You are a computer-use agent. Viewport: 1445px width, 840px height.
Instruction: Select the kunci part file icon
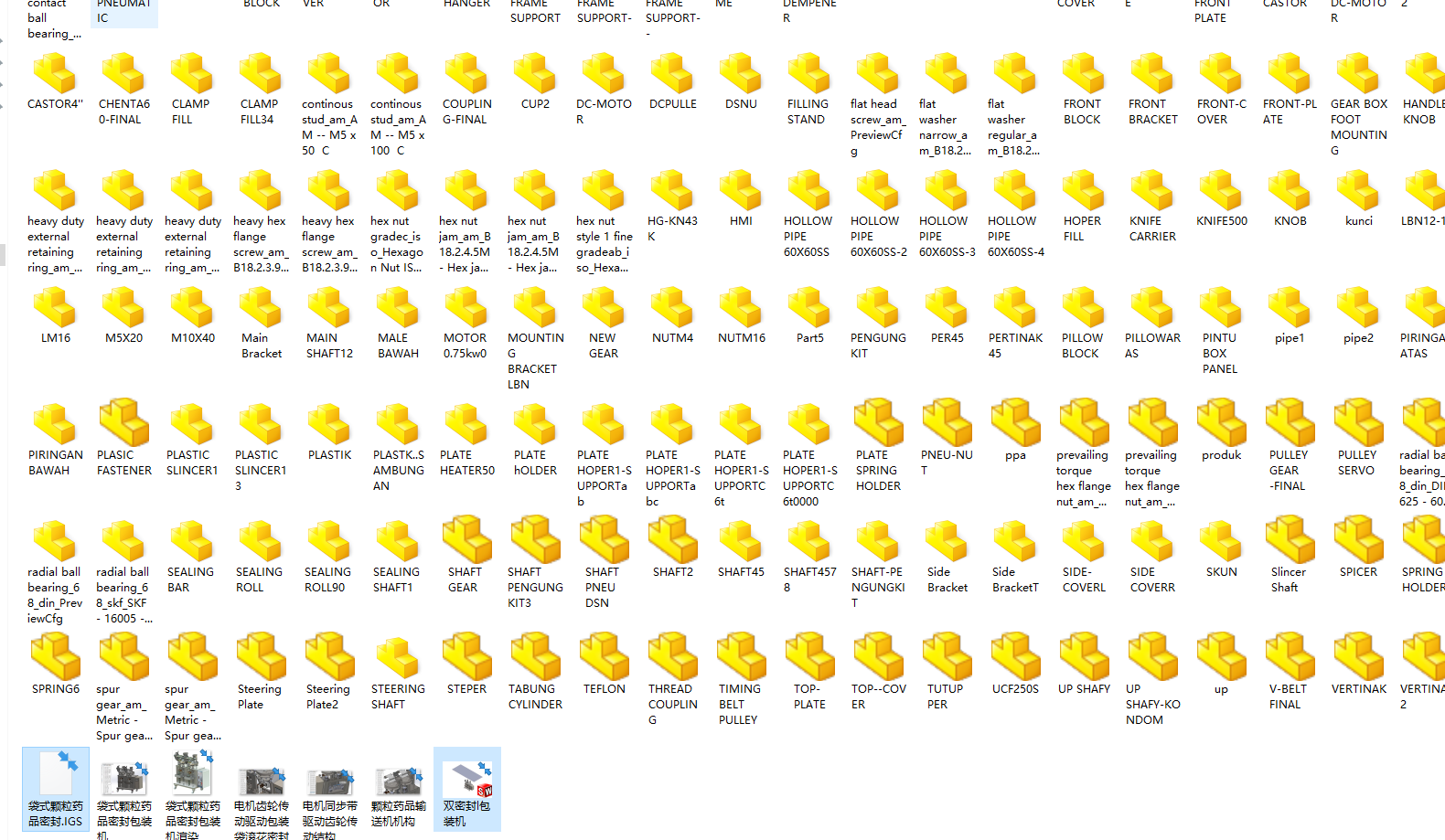1358,190
